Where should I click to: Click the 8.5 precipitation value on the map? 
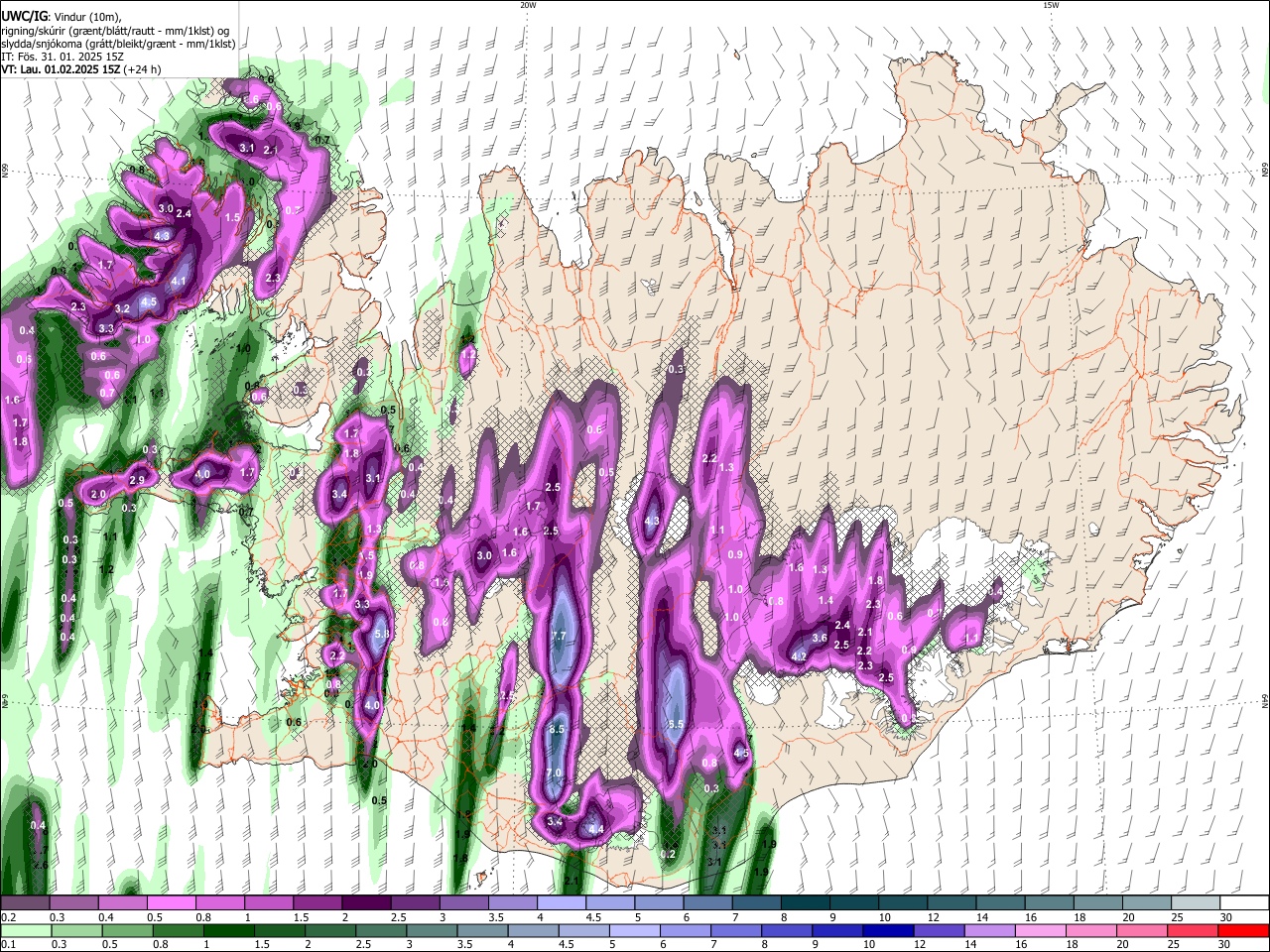click(x=557, y=729)
